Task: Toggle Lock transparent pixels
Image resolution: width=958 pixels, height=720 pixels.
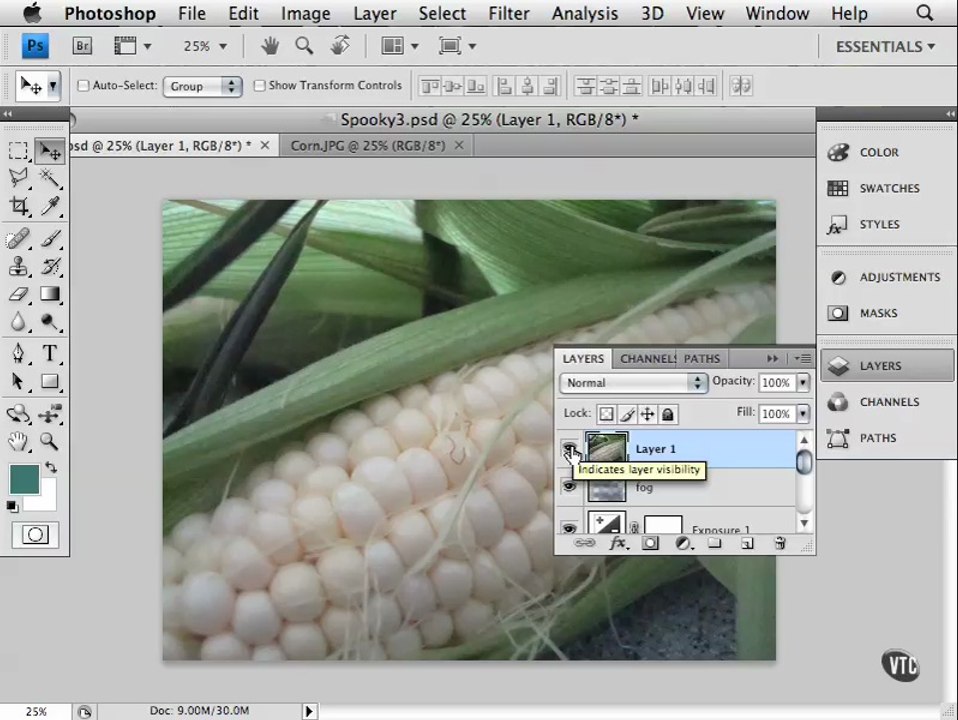Action: [606, 414]
